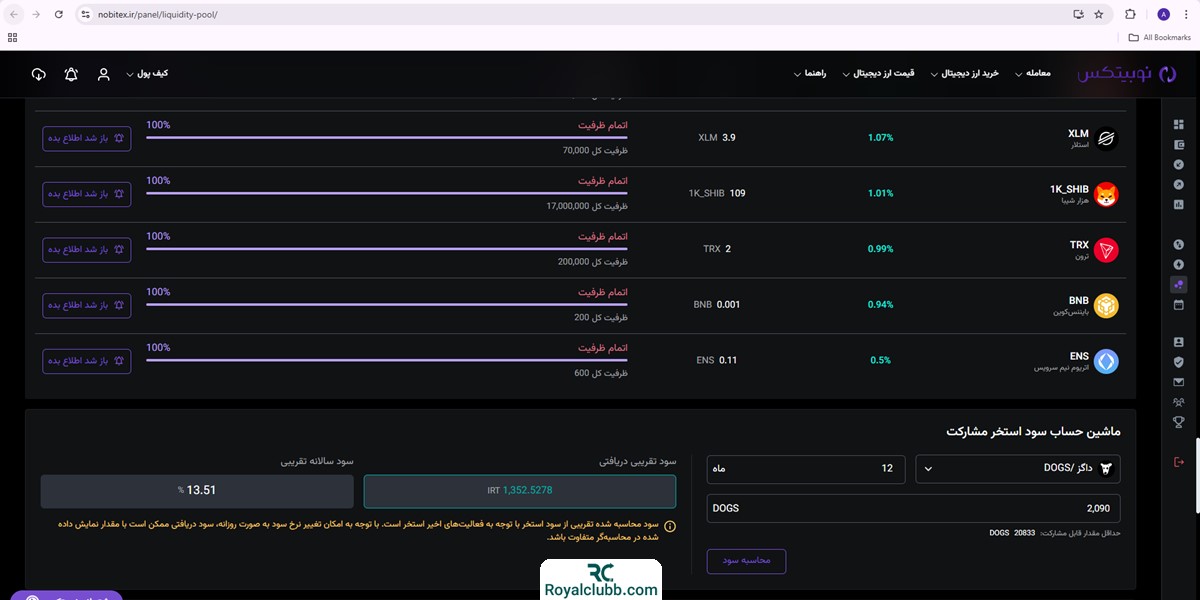Open the profile card icon in sidebar
Screen dimensions: 1200x600
[1178, 342]
